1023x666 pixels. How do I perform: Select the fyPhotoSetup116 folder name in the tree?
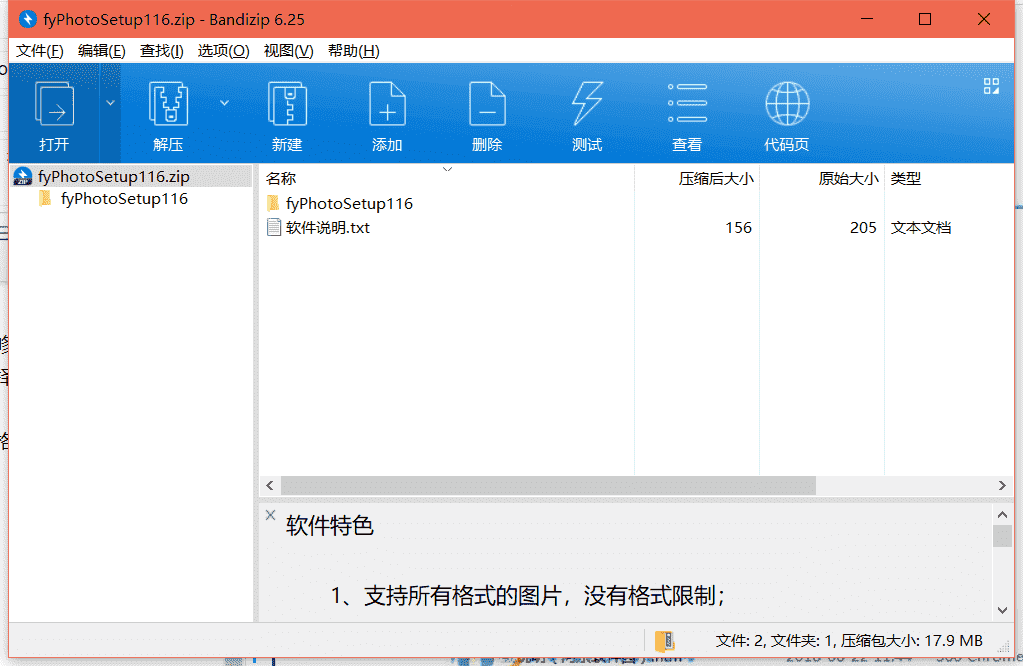[124, 198]
